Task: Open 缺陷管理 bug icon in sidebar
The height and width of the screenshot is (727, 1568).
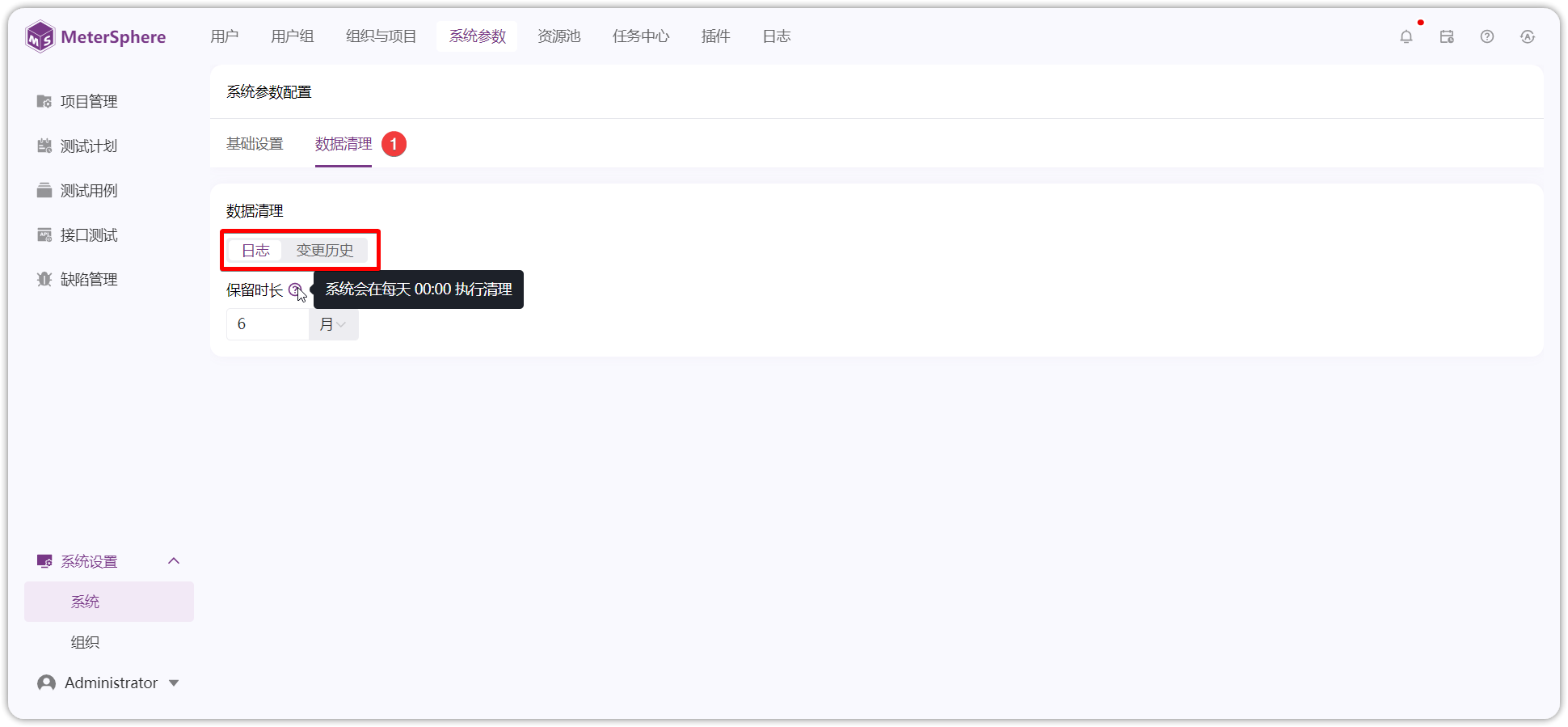Action: (x=44, y=279)
